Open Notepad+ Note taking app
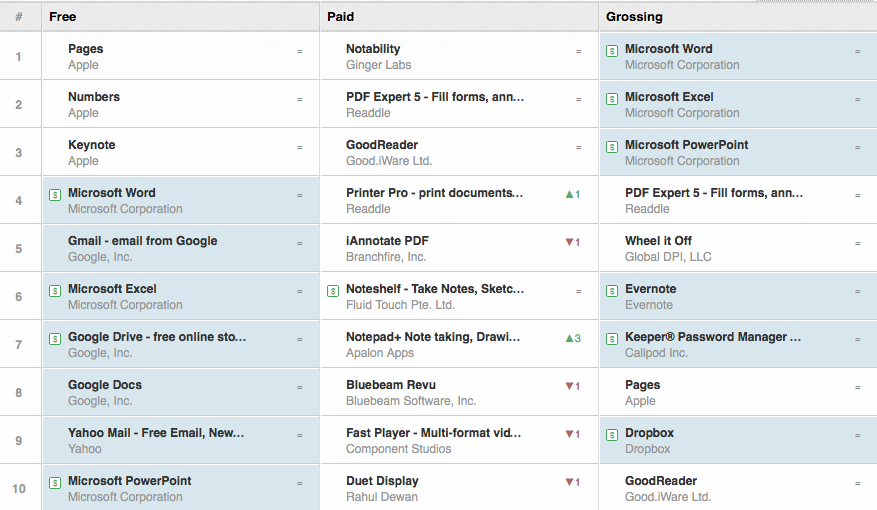 coord(433,337)
